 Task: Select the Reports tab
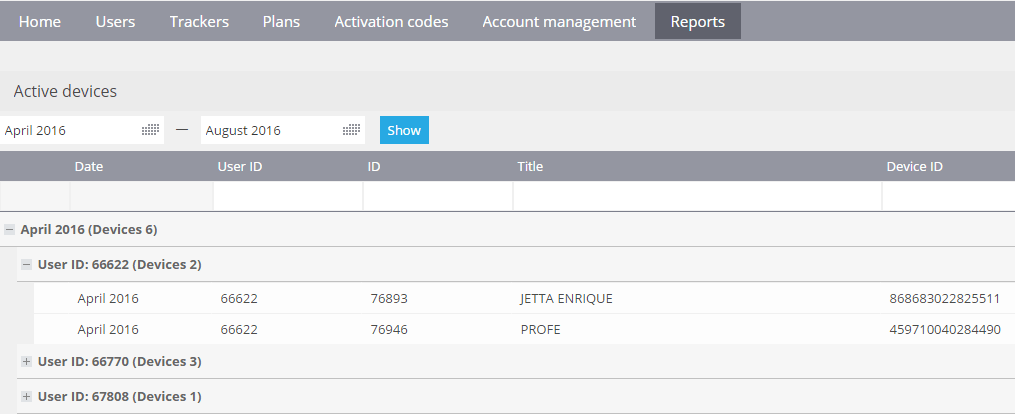point(698,21)
